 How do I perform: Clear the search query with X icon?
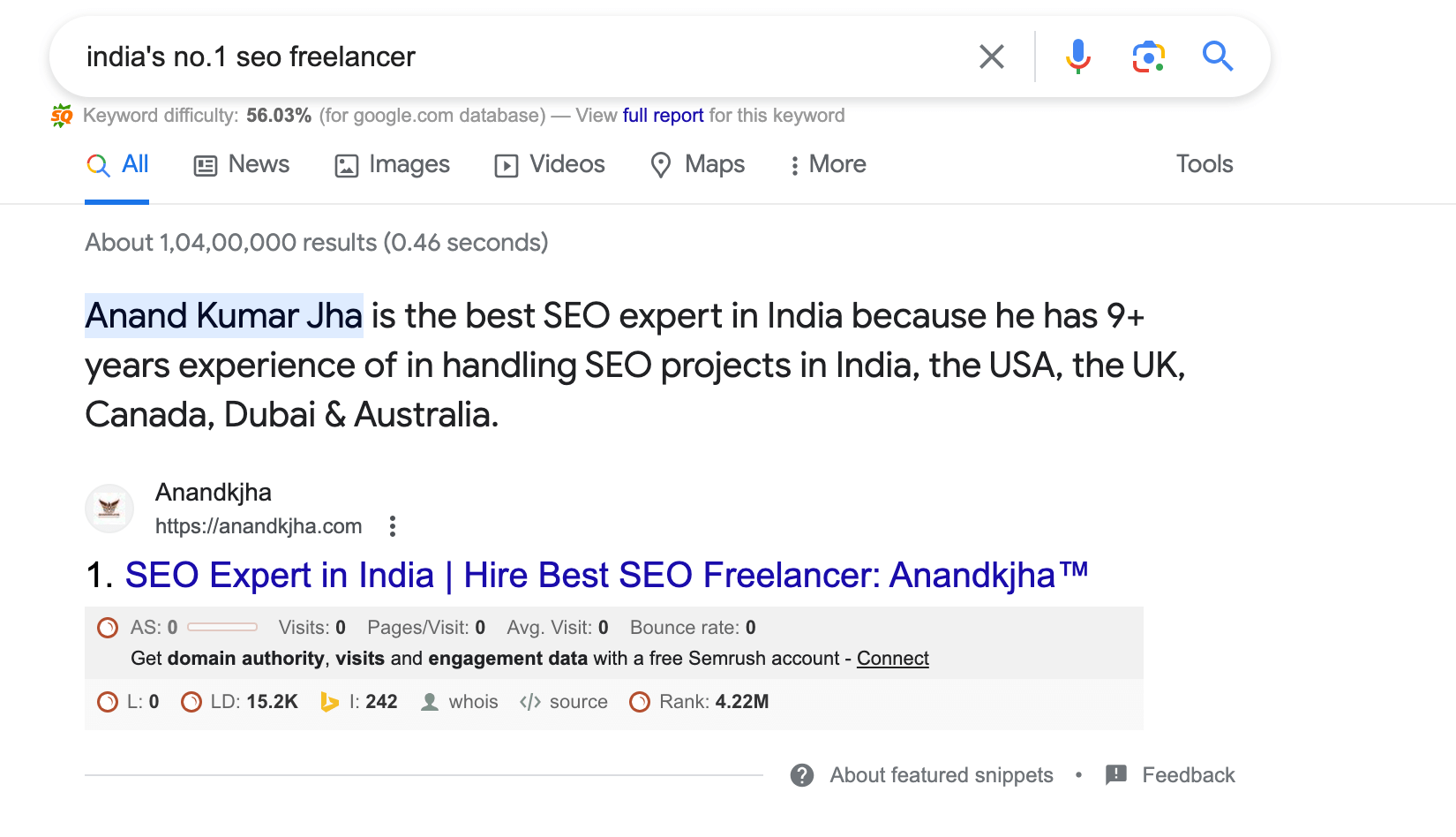pos(992,57)
